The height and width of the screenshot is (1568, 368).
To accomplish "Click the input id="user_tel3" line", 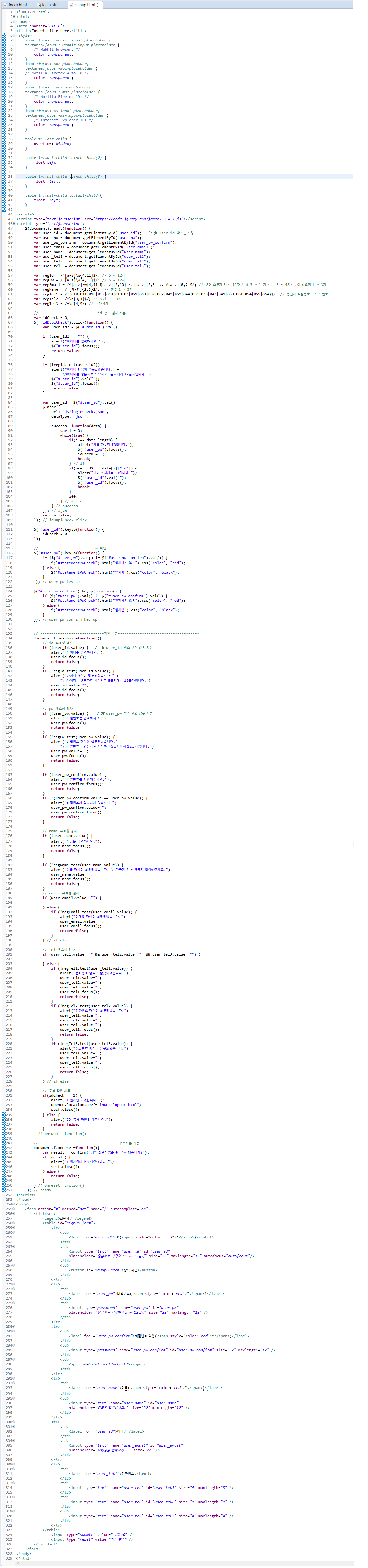I will (x=151, y=1516).
